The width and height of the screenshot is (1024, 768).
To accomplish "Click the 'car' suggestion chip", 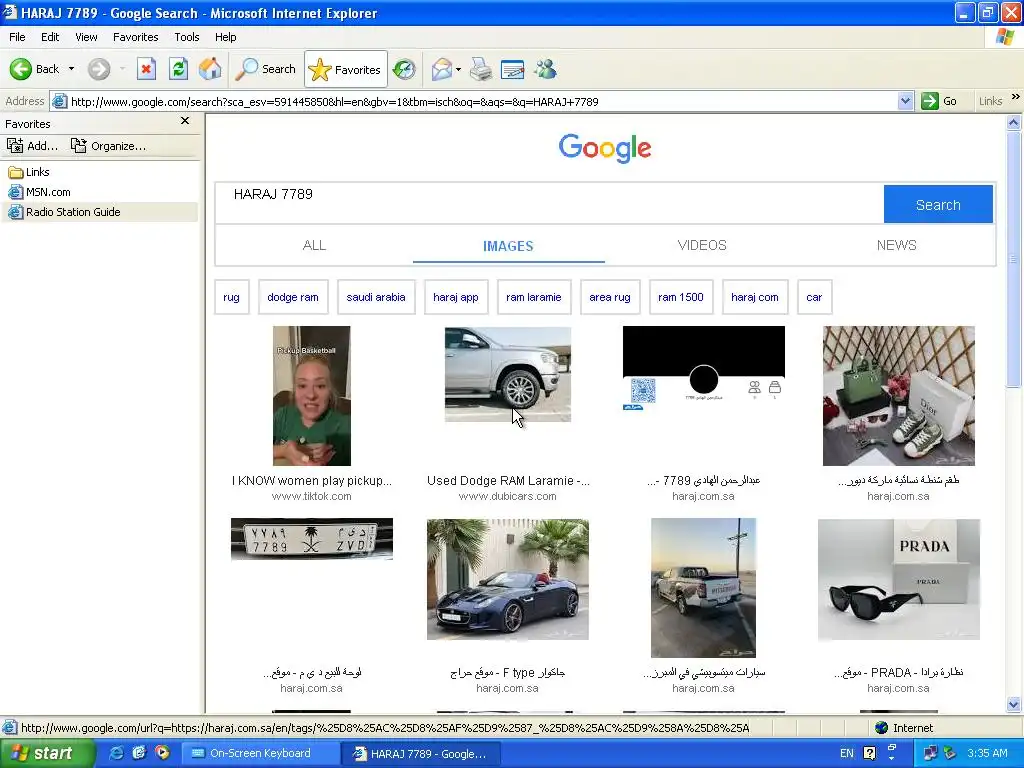I will 814,297.
